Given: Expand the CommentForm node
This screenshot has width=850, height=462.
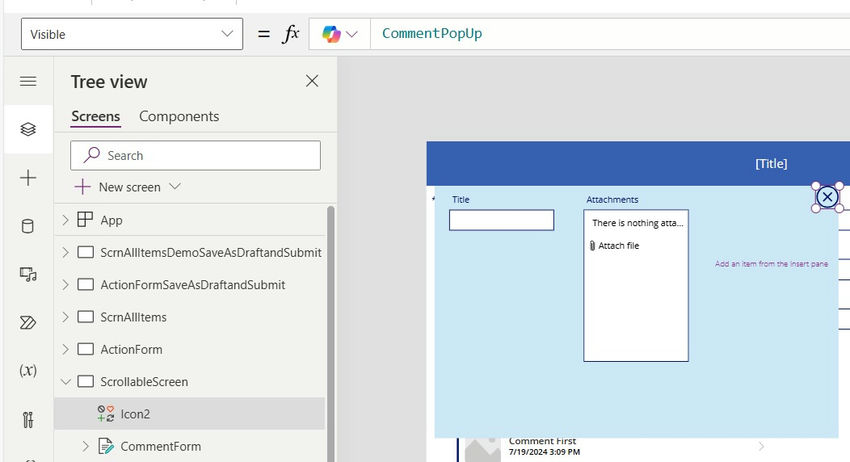Looking at the screenshot, I should click(86, 446).
